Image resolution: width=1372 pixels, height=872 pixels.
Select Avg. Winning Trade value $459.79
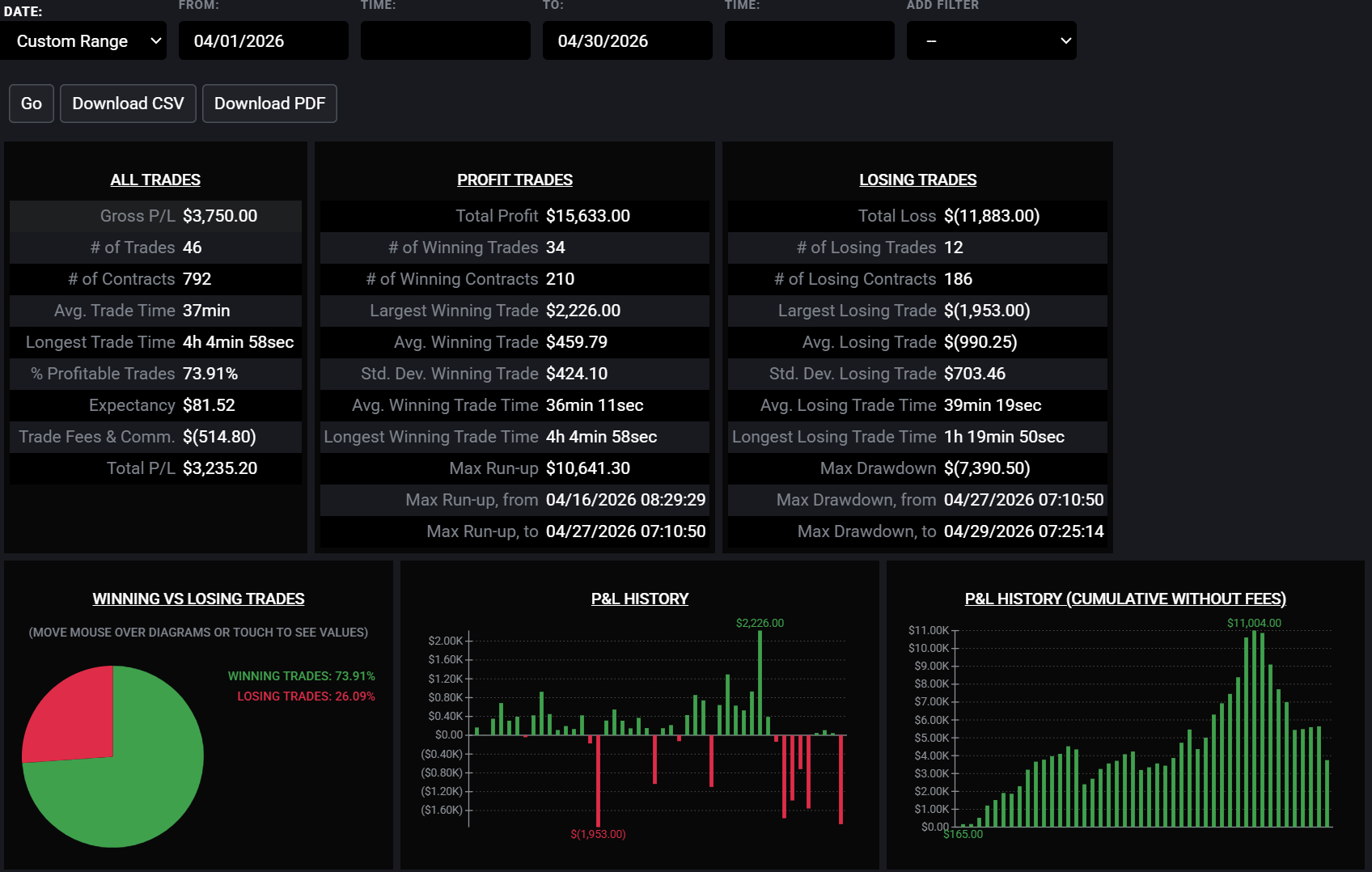coord(577,342)
